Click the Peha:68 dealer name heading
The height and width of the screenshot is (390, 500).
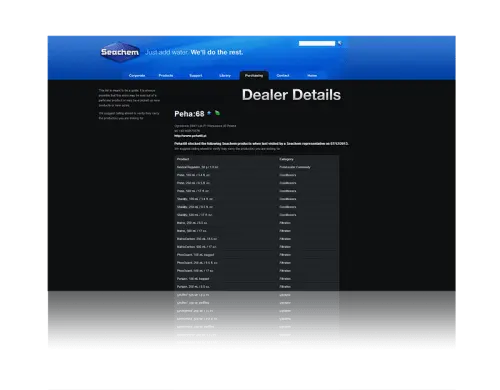pyautogui.click(x=189, y=114)
